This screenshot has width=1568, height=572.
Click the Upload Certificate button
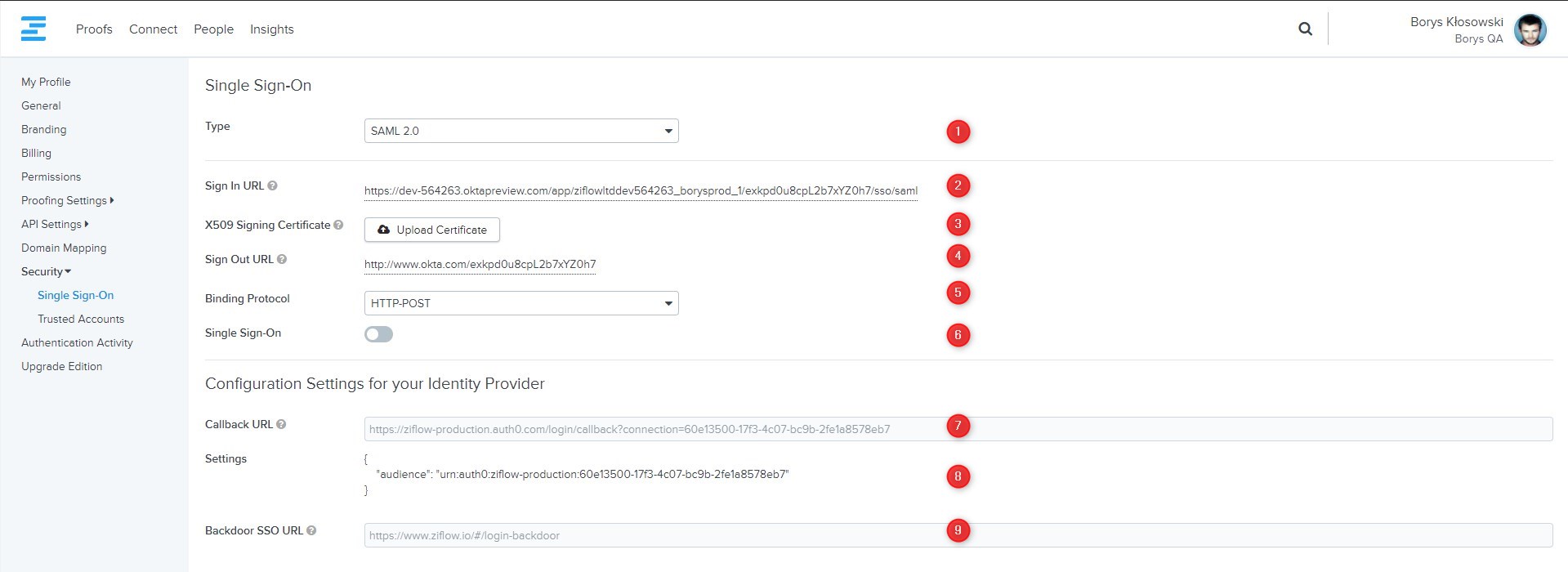tap(431, 230)
